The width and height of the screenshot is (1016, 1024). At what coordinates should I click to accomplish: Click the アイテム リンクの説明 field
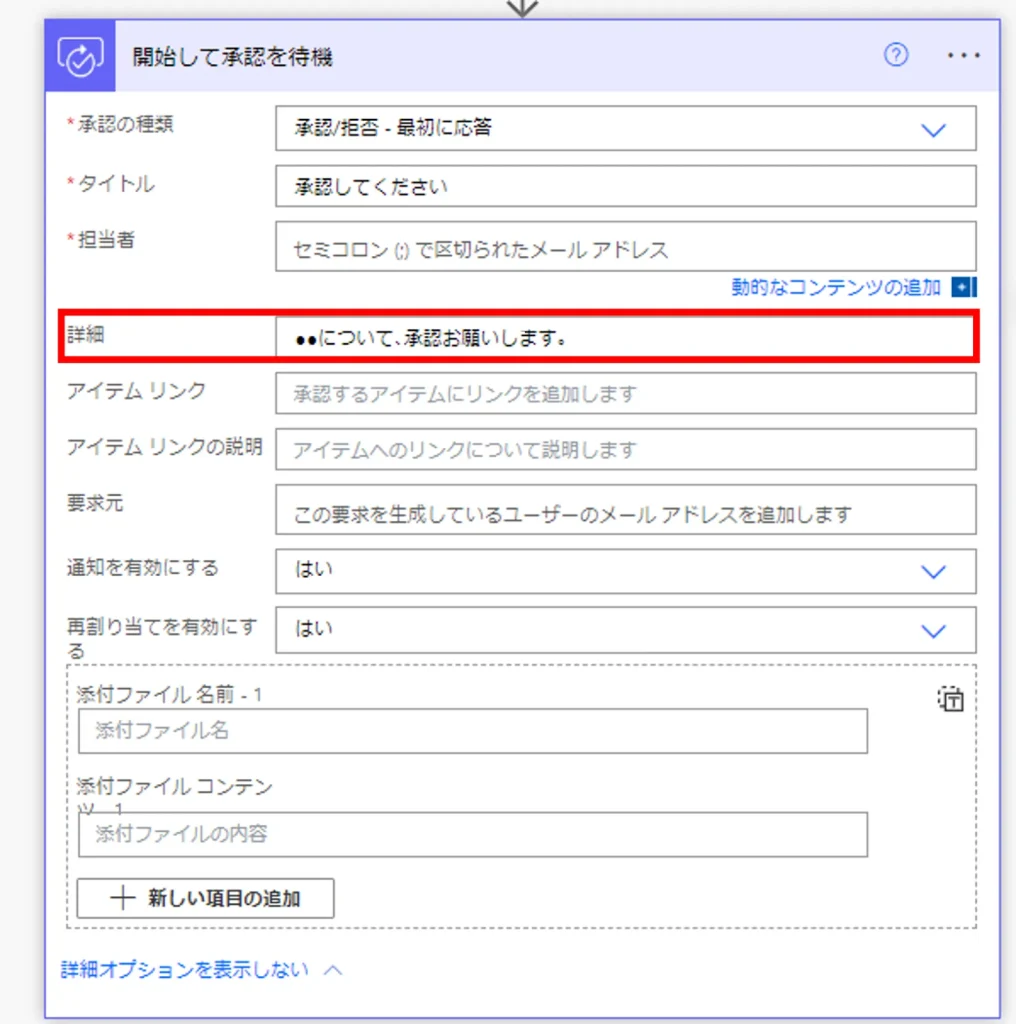(x=625, y=450)
